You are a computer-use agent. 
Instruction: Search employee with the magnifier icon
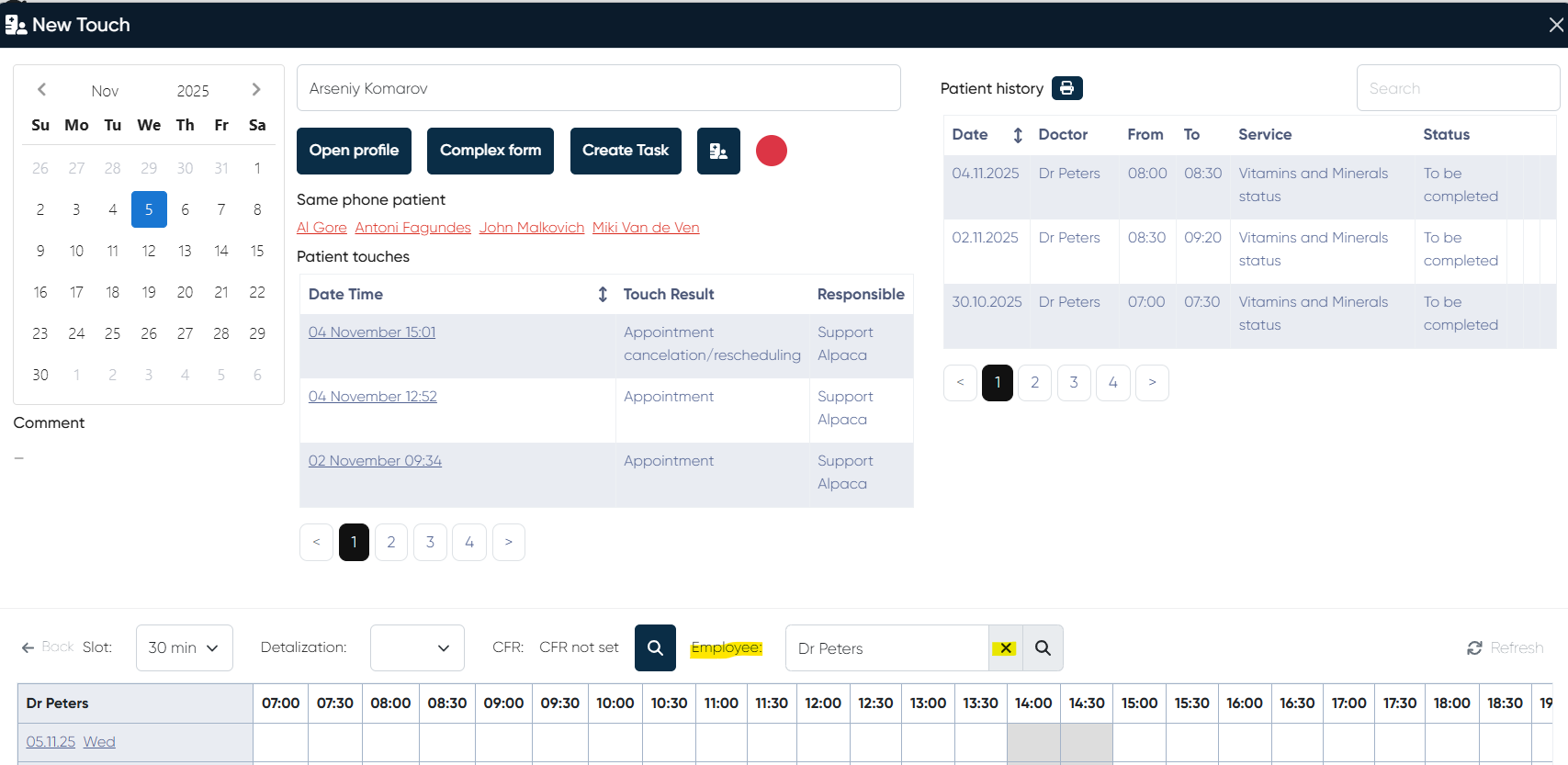click(1043, 648)
